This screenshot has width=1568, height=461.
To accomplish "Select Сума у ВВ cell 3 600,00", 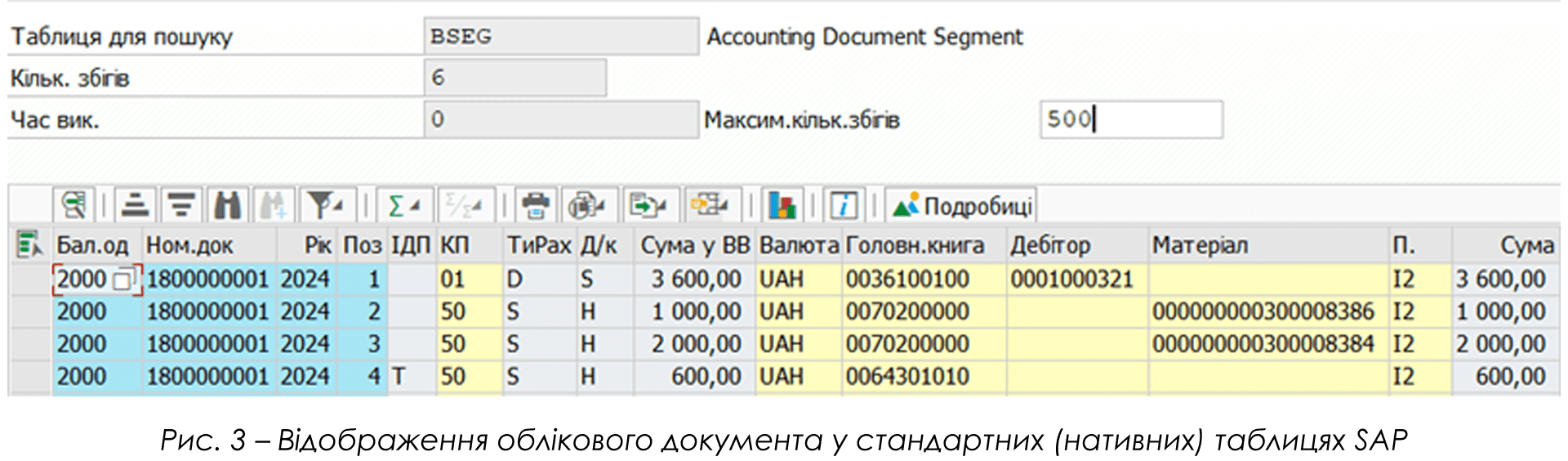I will [x=694, y=280].
